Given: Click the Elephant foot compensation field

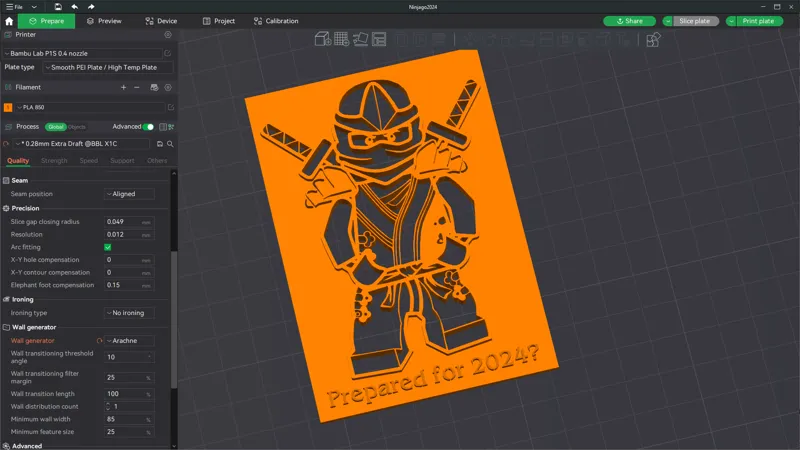Looking at the screenshot, I should pyautogui.click(x=129, y=285).
